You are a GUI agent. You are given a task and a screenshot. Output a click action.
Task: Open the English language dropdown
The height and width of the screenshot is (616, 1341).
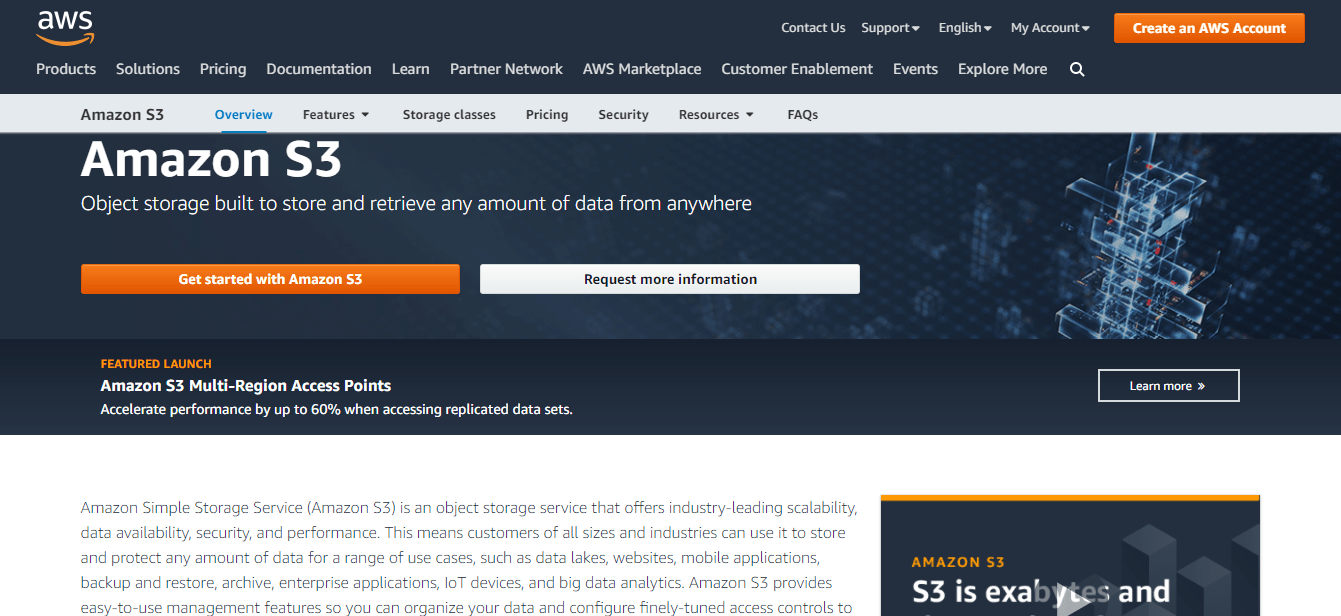[965, 28]
